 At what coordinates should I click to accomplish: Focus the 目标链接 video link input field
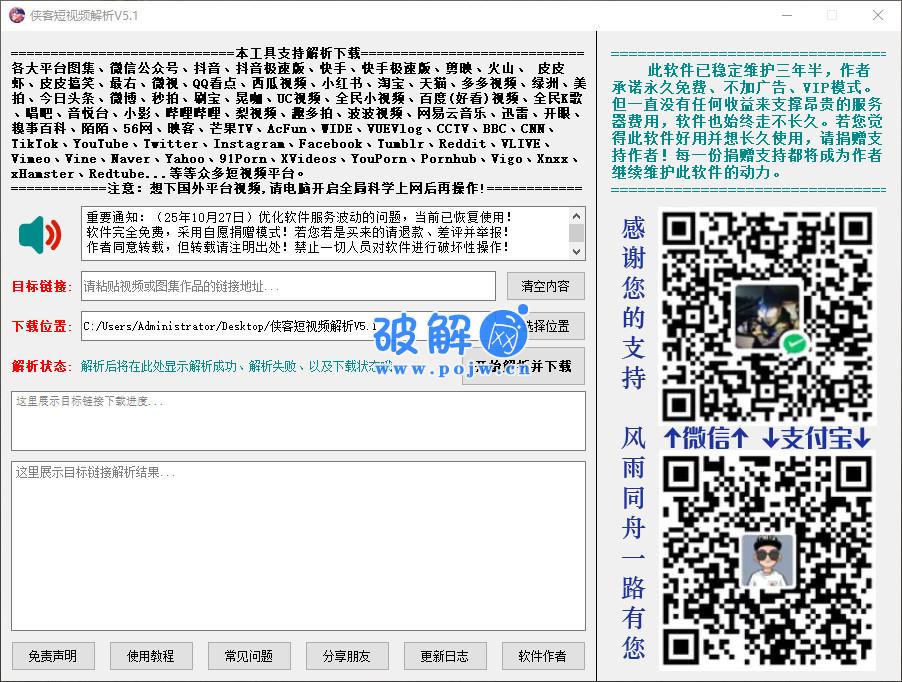[288, 286]
